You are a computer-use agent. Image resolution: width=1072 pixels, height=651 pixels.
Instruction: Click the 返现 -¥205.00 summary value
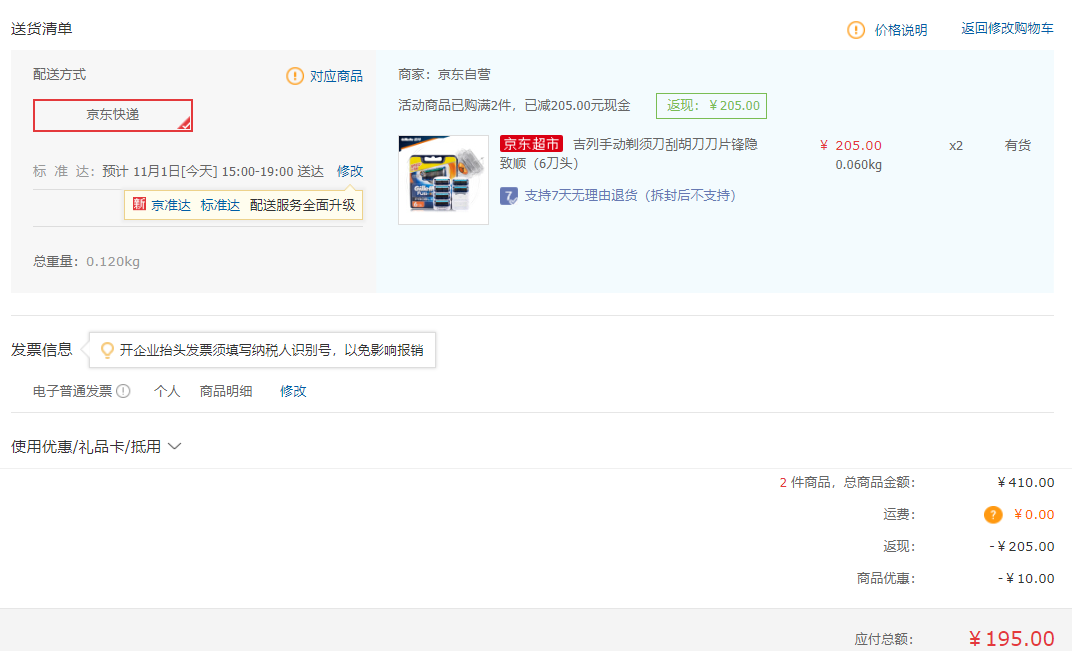1021,546
